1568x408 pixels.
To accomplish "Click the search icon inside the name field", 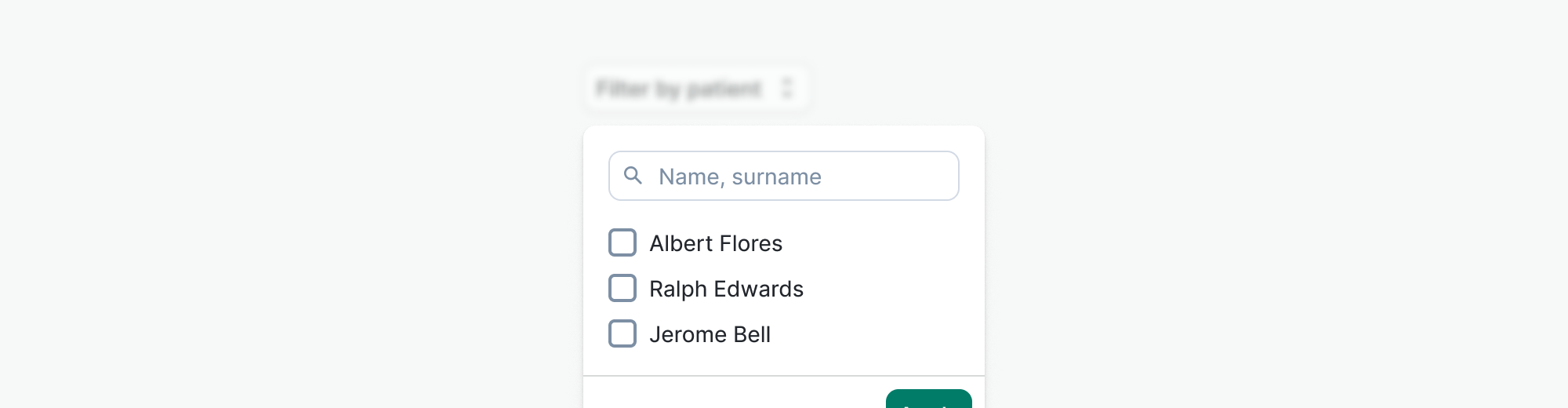I will [633, 176].
